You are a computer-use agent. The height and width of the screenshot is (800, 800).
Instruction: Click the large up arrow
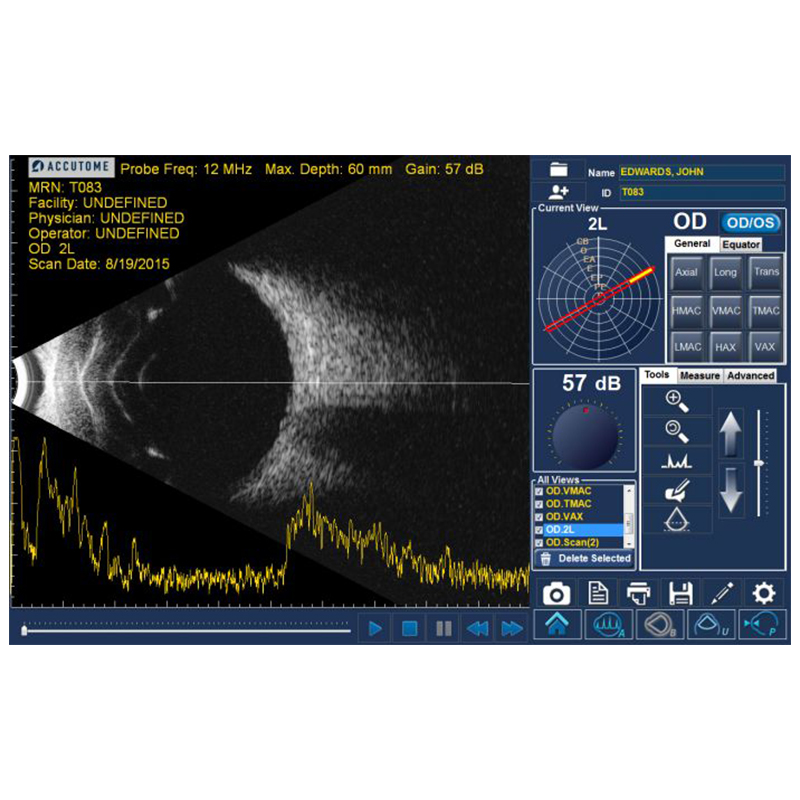coord(730,434)
